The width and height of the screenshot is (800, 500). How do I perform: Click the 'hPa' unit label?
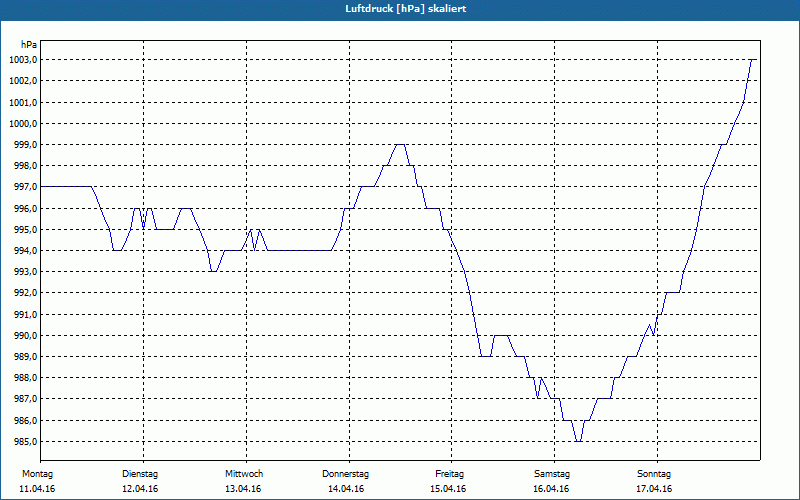(29, 45)
